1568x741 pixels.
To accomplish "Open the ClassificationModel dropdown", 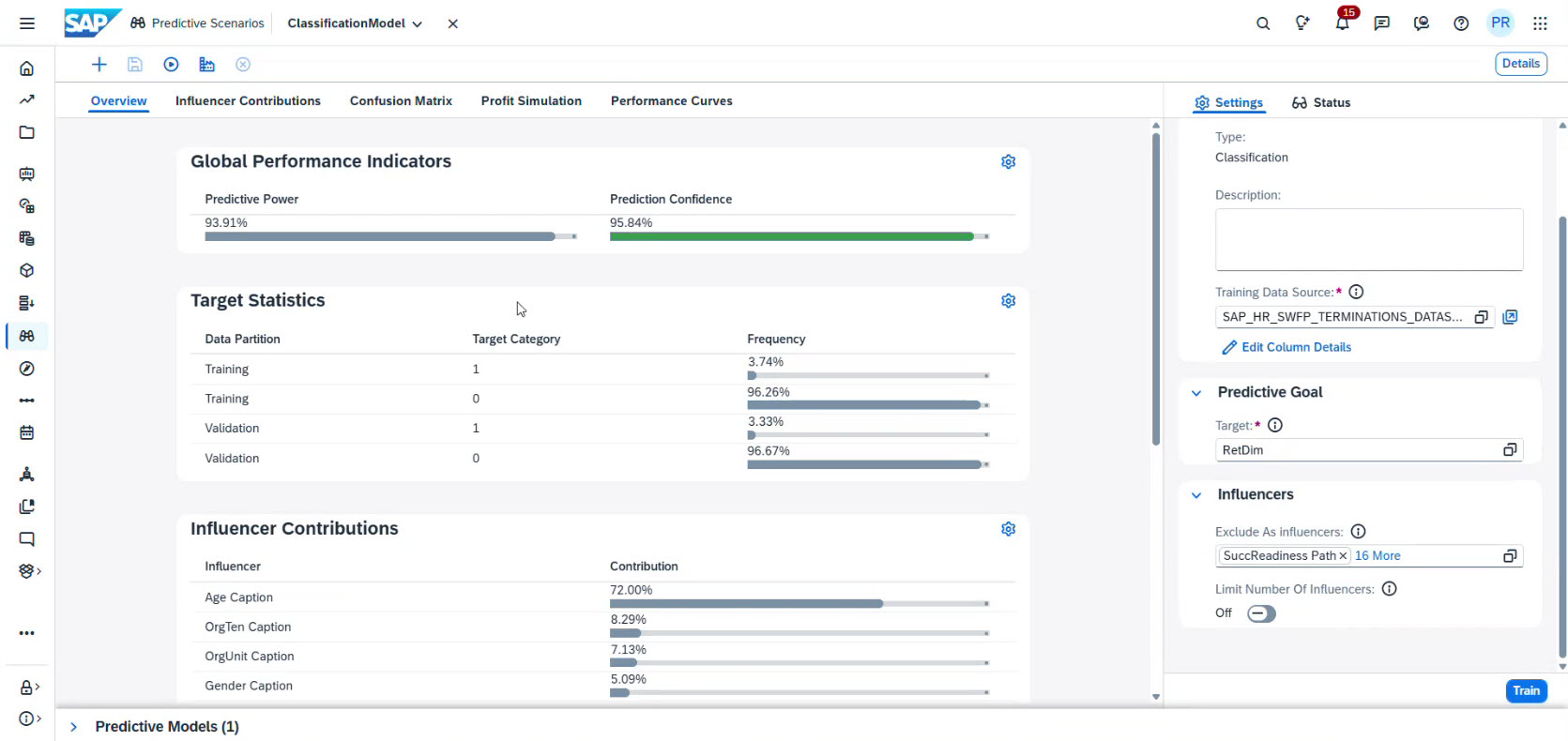I will point(417,24).
